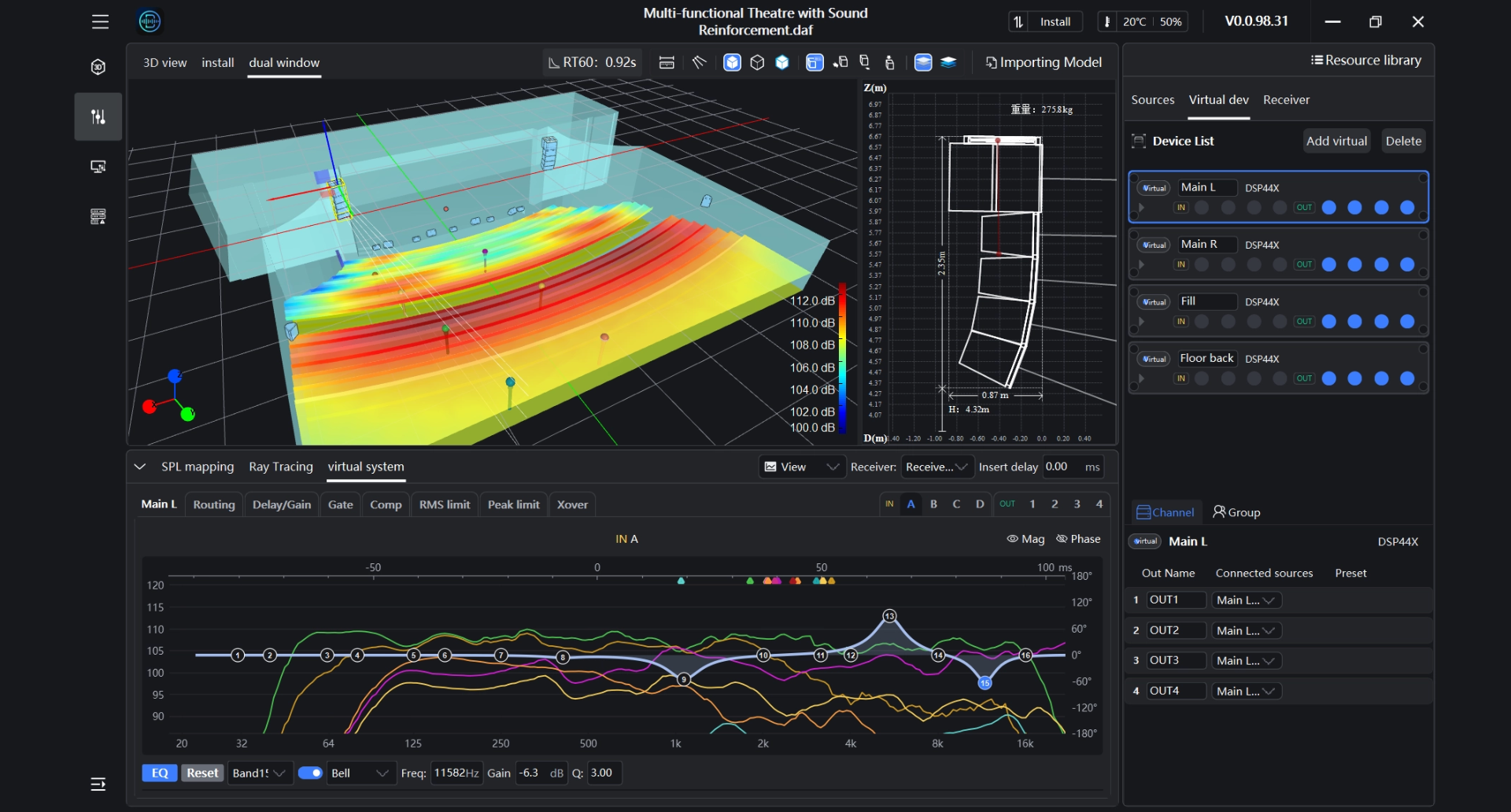Open OUT3 connected sources dropdown

[1247, 661]
